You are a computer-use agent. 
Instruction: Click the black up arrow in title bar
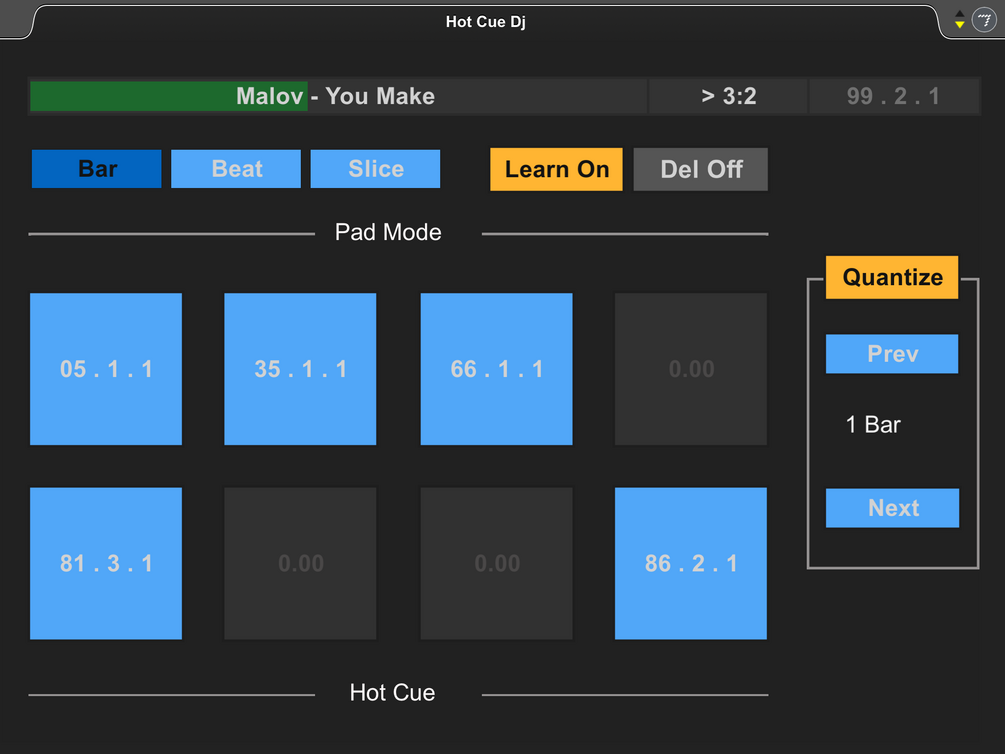[x=960, y=15]
